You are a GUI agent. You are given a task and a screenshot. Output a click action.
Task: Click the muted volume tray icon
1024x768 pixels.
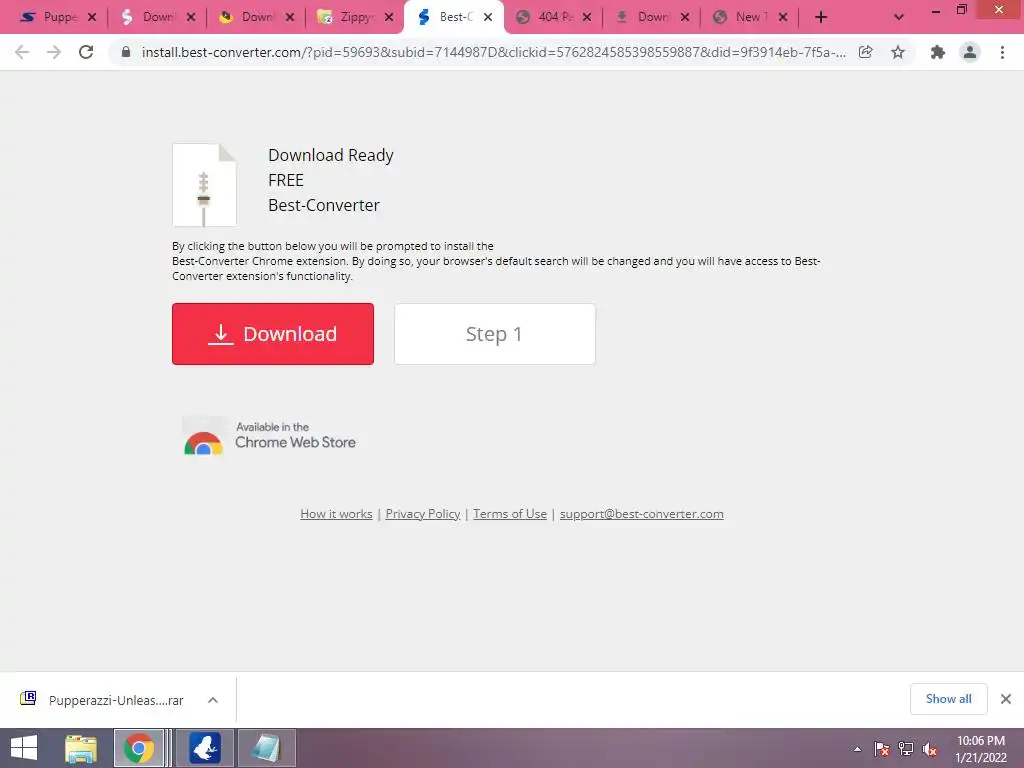pos(930,749)
